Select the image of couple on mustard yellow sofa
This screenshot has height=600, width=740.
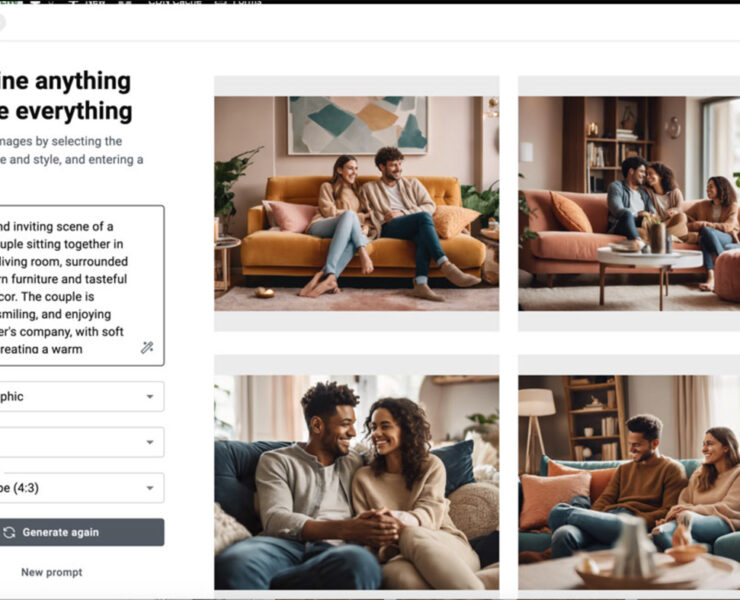356,204
